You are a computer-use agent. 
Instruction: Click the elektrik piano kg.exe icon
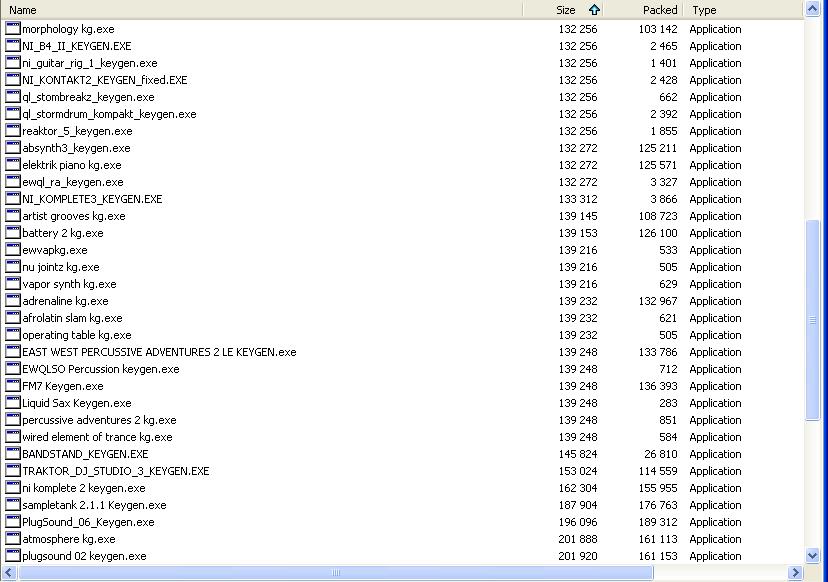(x=13, y=164)
